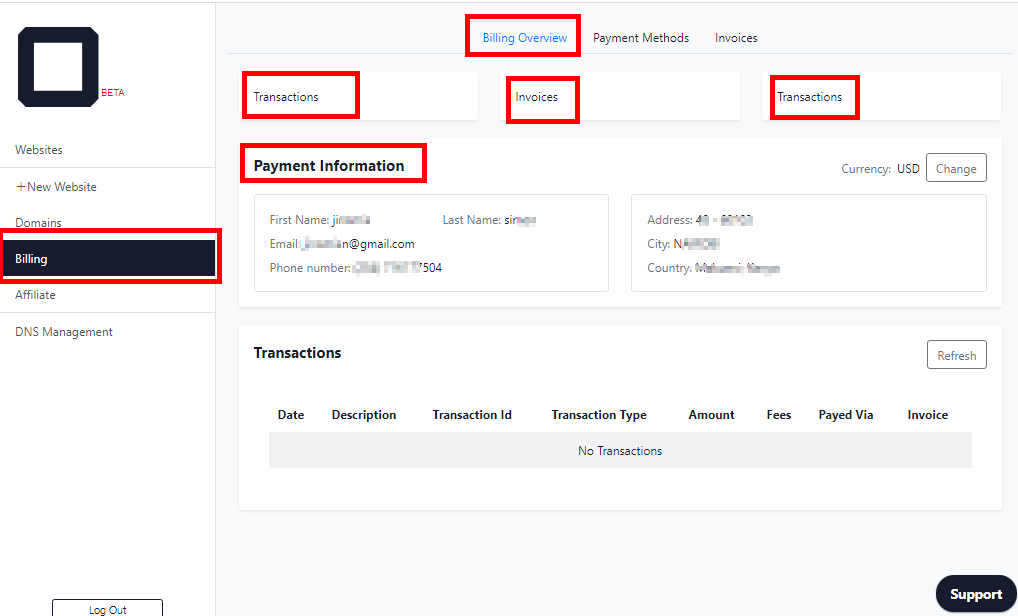
Task: Open the Websites sidebar item
Action: tap(39, 150)
